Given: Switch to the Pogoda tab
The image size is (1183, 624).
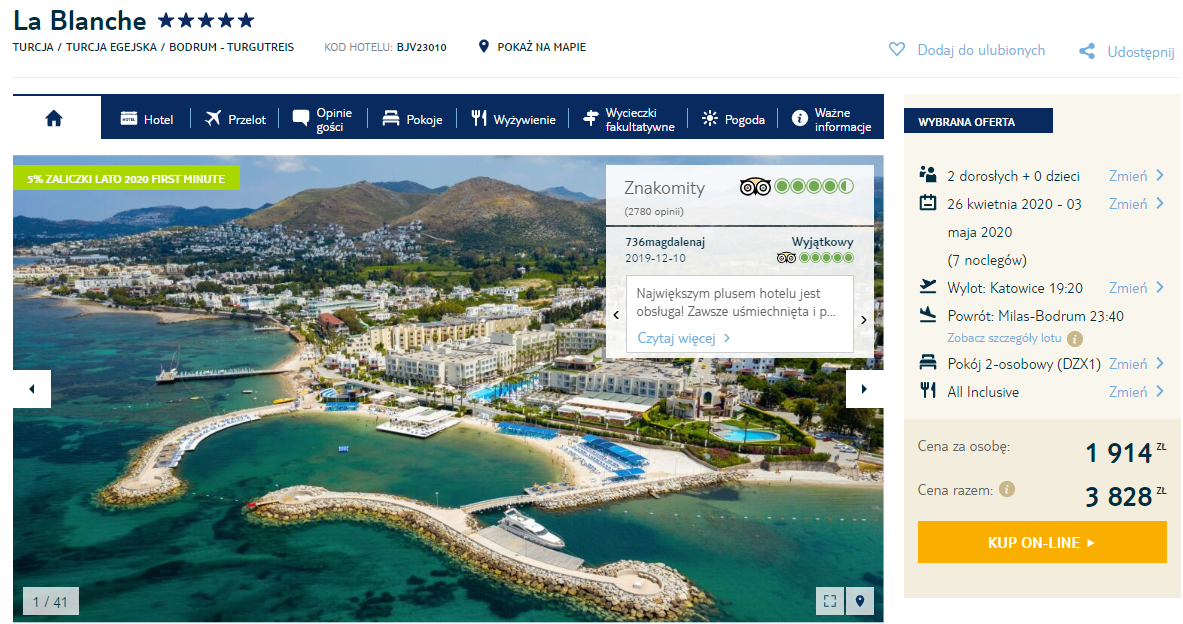Looking at the screenshot, I should 733,119.
